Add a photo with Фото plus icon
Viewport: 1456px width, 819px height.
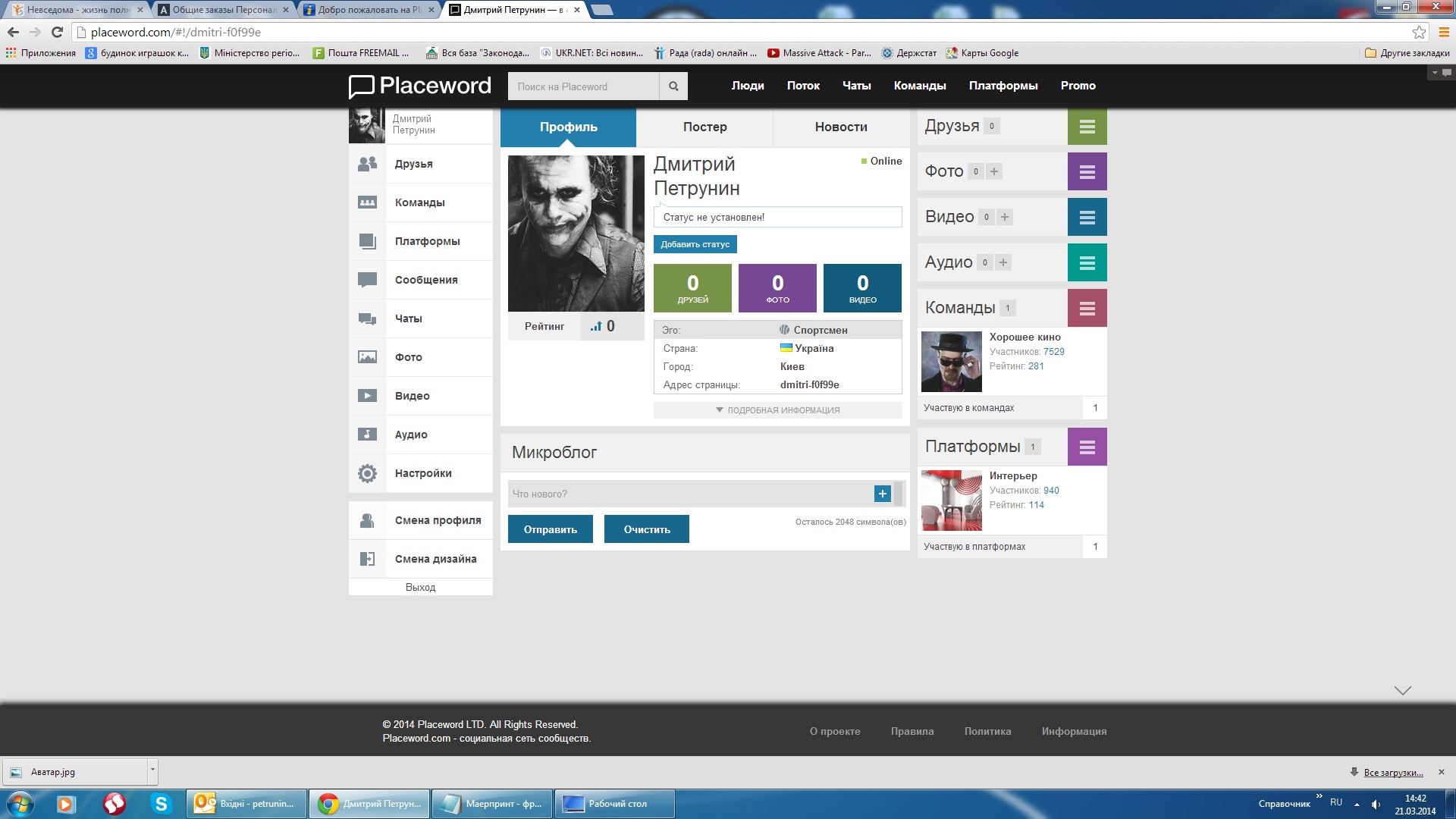coord(994,171)
